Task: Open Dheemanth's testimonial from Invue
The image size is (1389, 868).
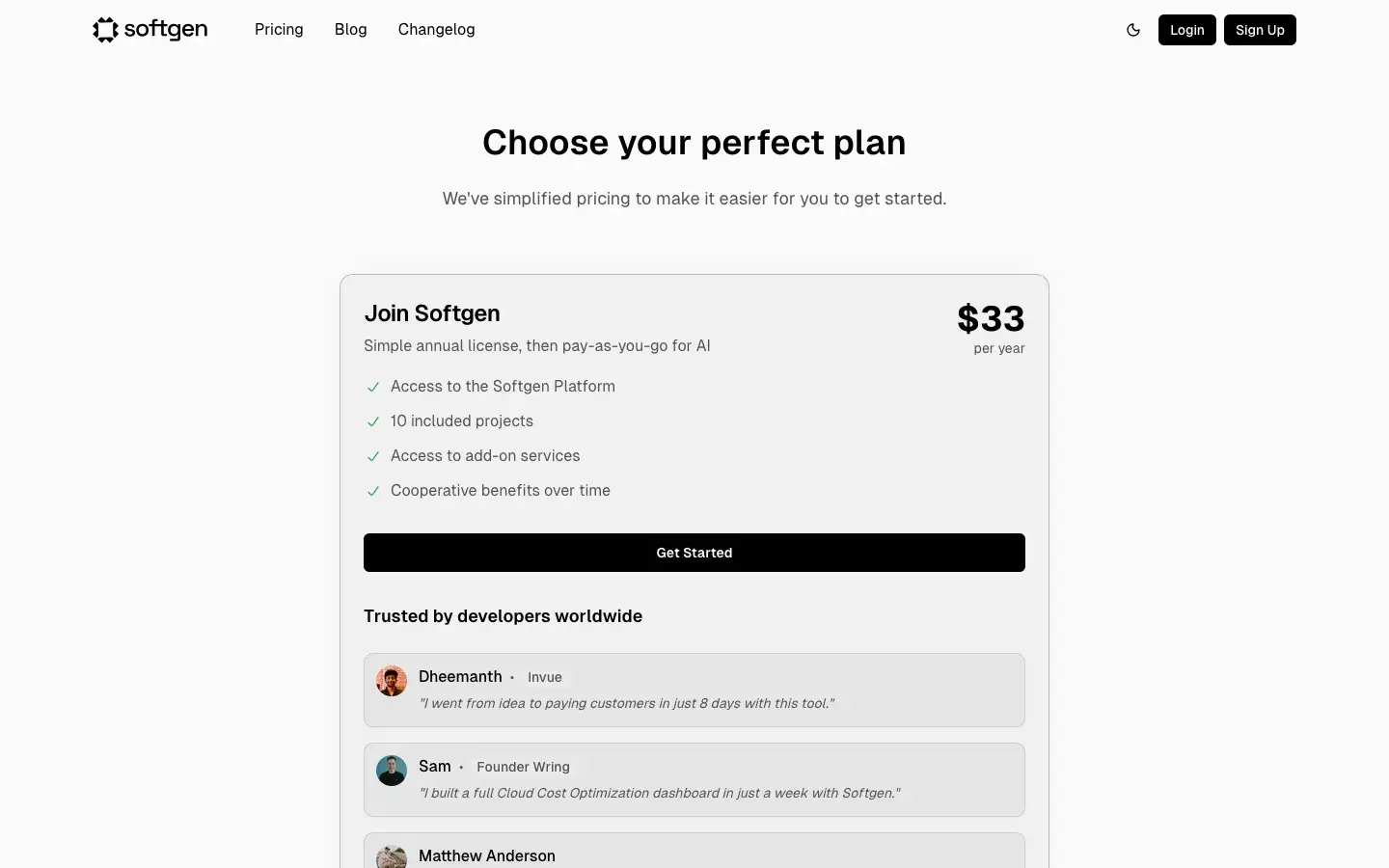Action: pyautogui.click(x=694, y=690)
